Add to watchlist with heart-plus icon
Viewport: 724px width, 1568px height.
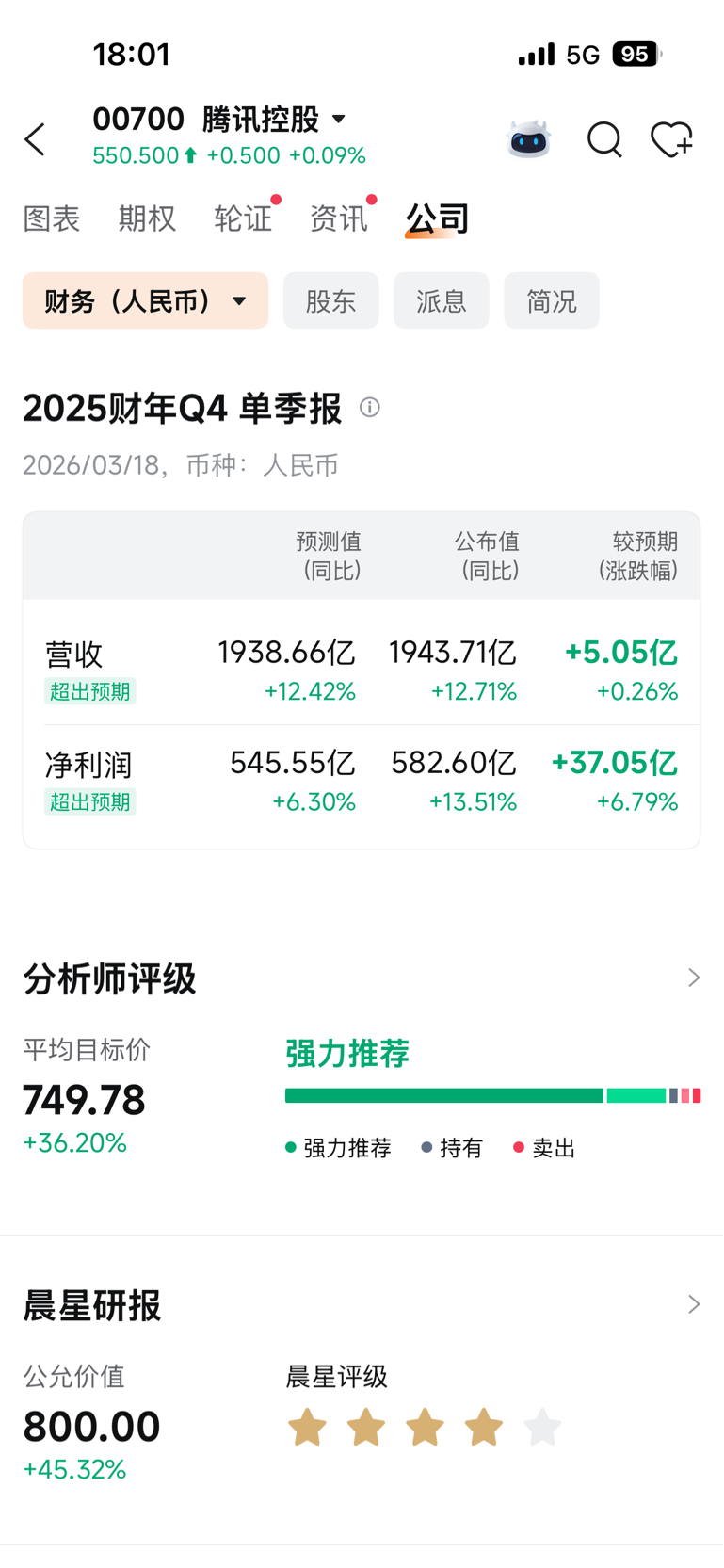pos(672,139)
